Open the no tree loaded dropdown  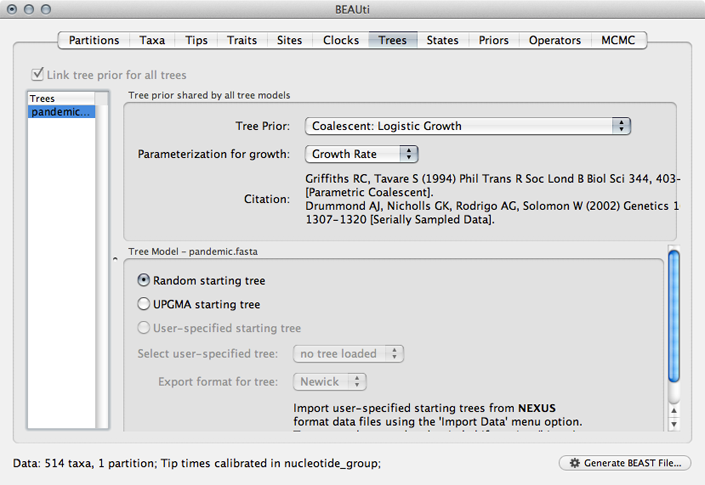(348, 354)
